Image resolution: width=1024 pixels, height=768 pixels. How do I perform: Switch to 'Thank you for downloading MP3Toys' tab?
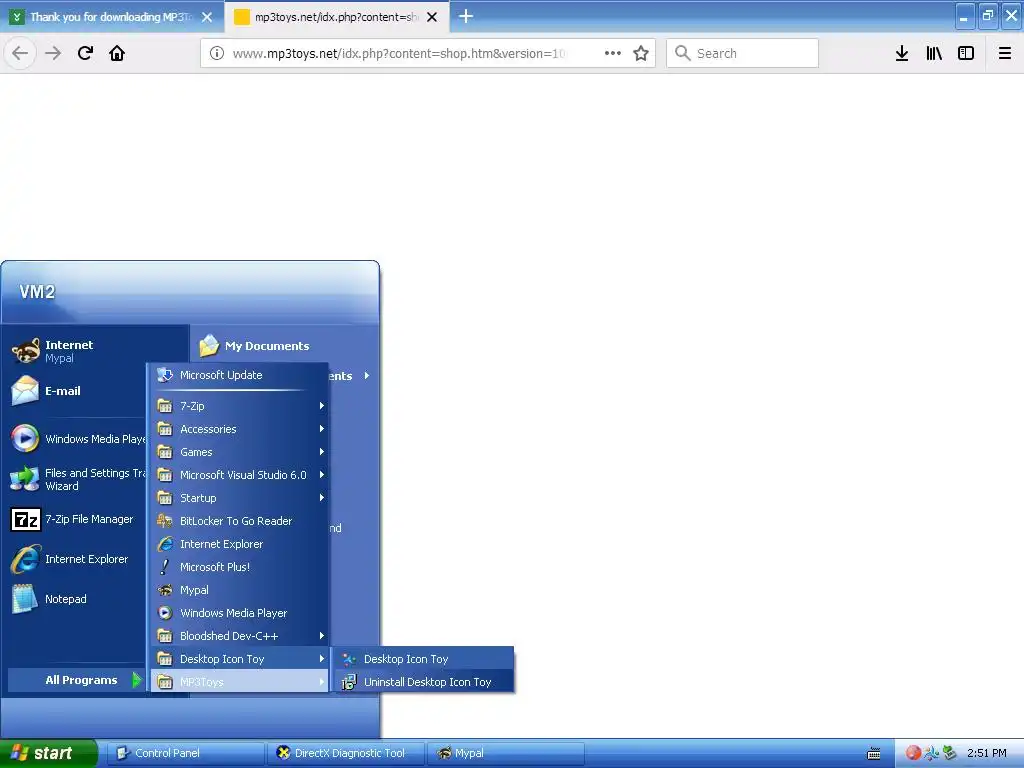click(112, 17)
